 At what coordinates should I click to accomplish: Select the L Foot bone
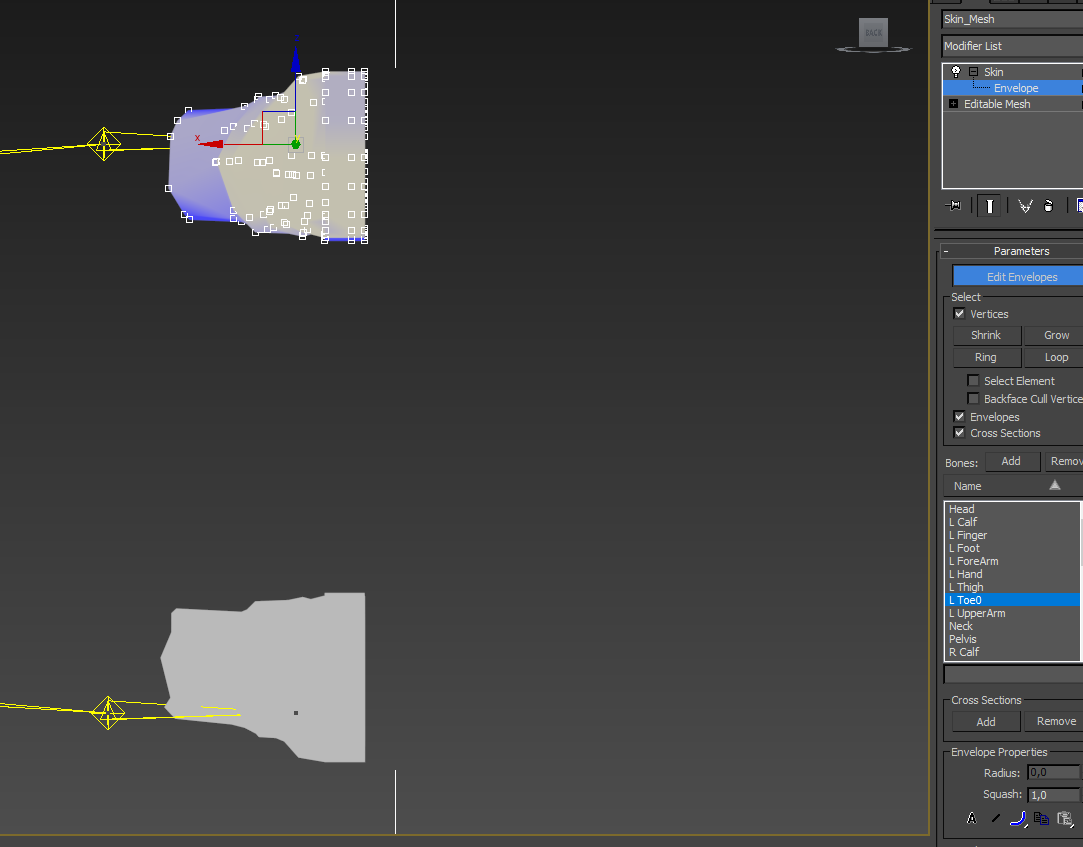point(965,548)
